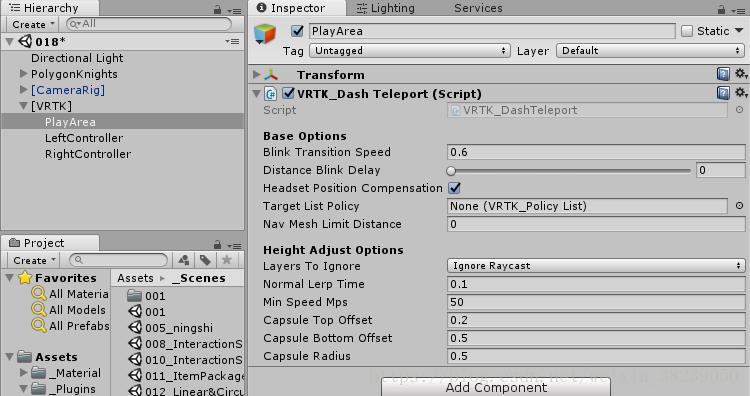Open Transform component gear settings menu

pos(741,74)
